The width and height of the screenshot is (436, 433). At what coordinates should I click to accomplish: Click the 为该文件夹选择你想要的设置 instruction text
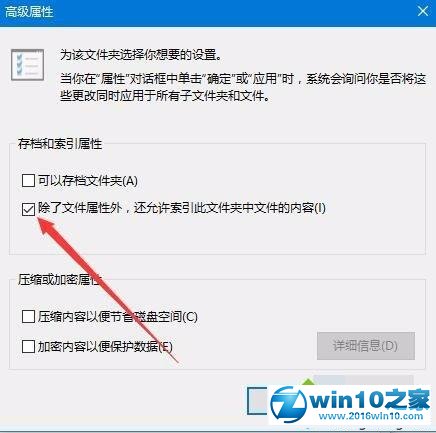[x=141, y=55]
